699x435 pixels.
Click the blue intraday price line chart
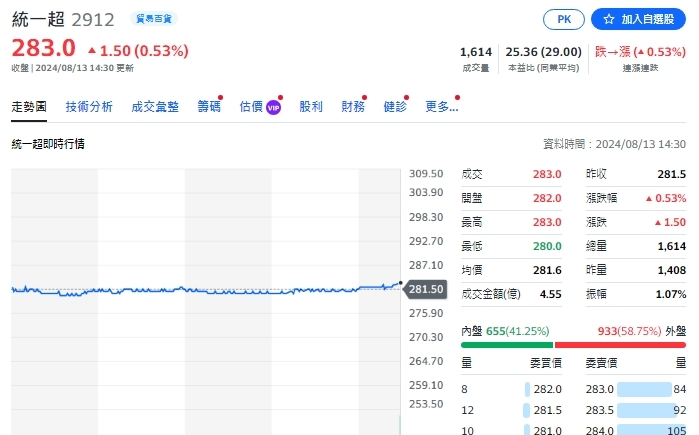(206, 290)
